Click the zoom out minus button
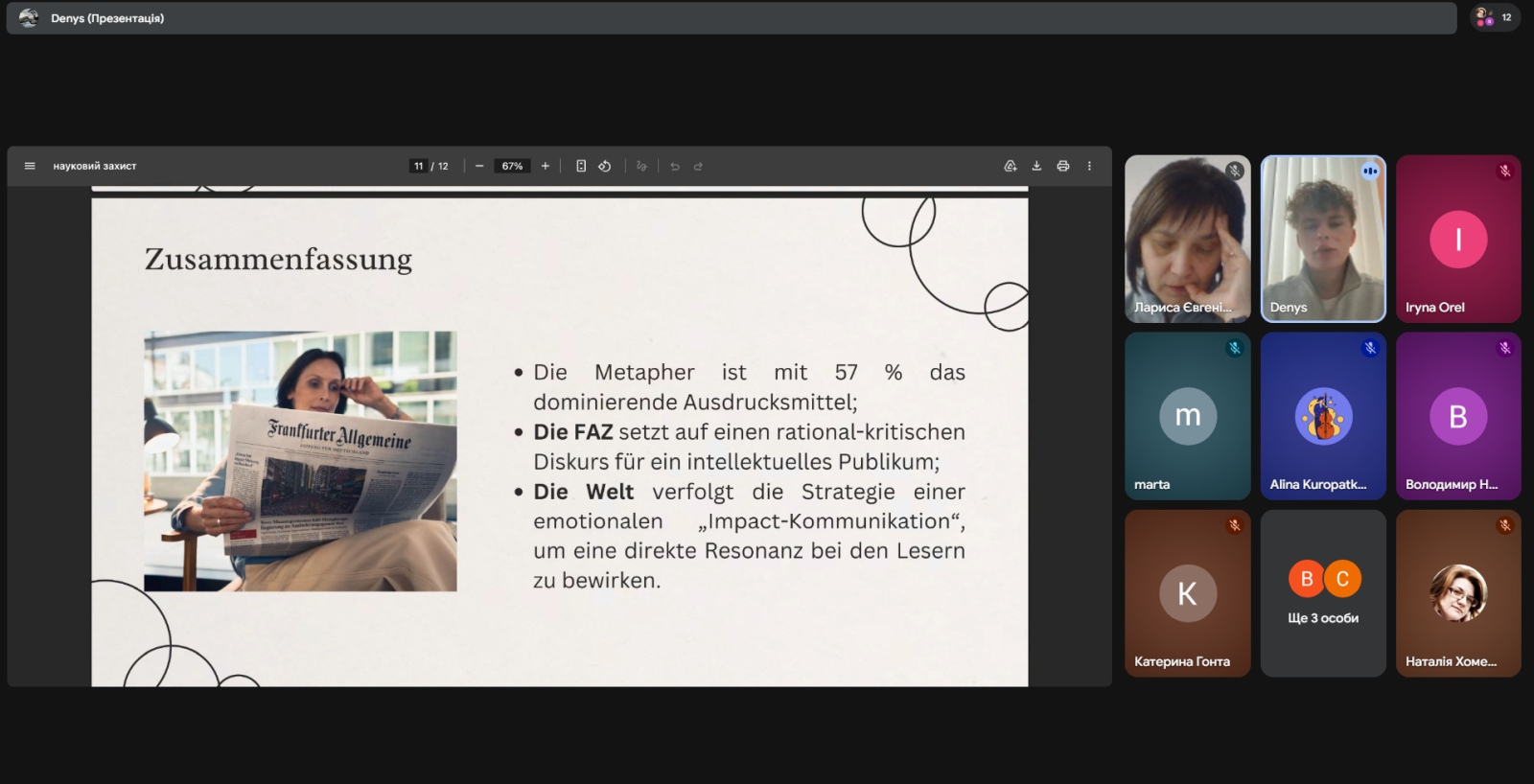1534x784 pixels. (x=479, y=166)
